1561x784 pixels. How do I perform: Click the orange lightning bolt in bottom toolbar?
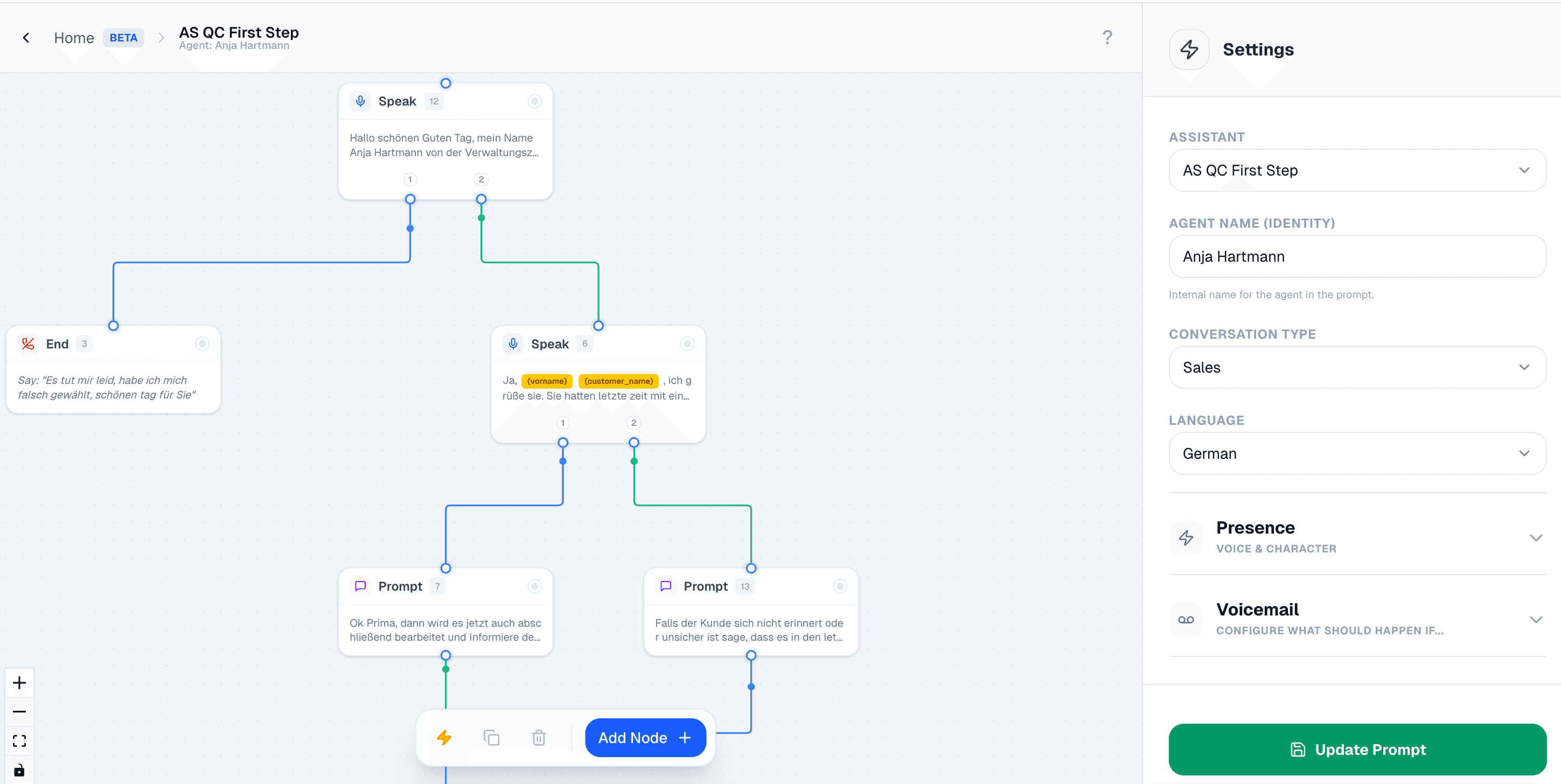click(444, 738)
